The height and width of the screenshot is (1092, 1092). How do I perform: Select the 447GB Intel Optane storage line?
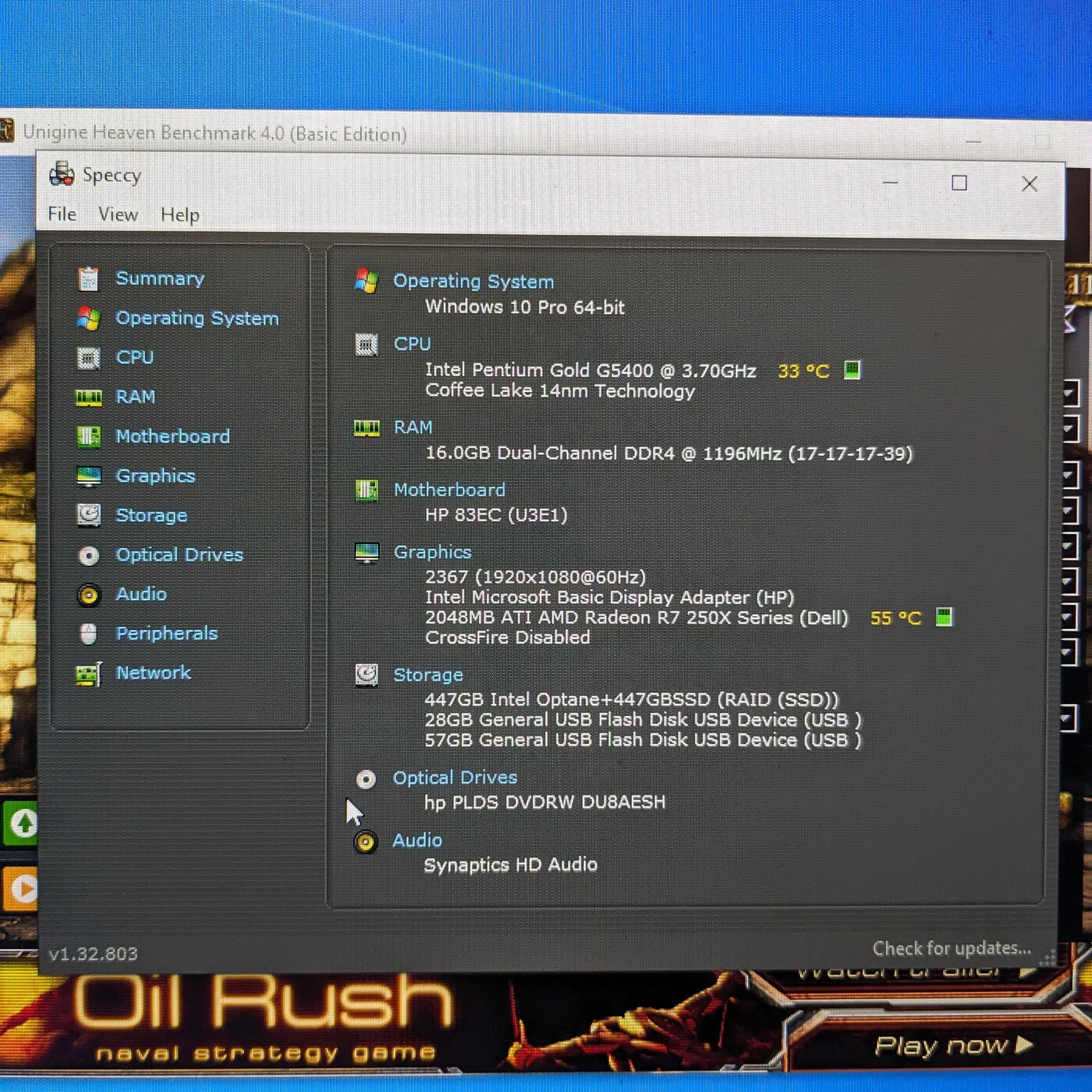[632, 700]
